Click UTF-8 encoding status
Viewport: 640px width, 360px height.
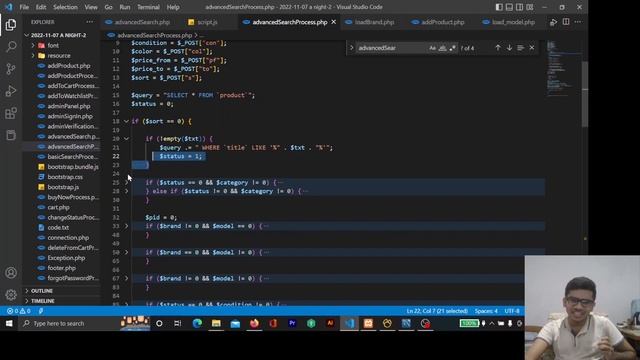(512, 311)
